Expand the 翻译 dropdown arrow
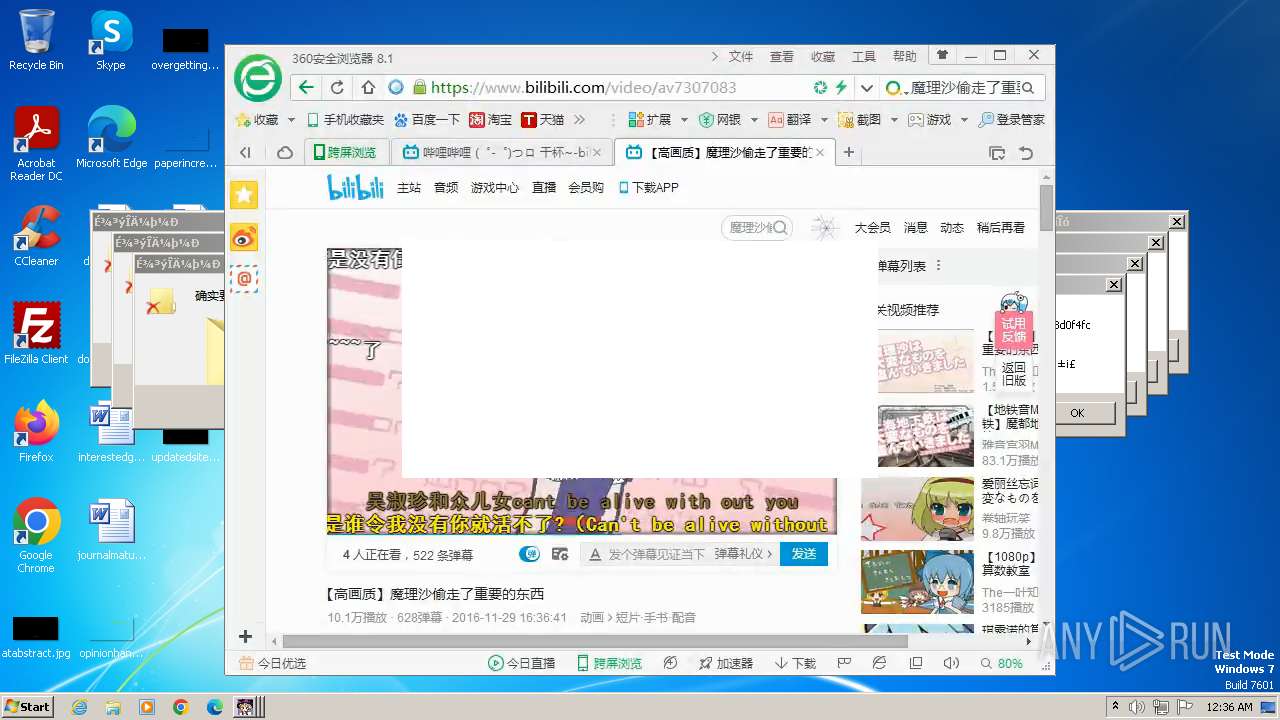1280x720 pixels. pyautogui.click(x=824, y=120)
